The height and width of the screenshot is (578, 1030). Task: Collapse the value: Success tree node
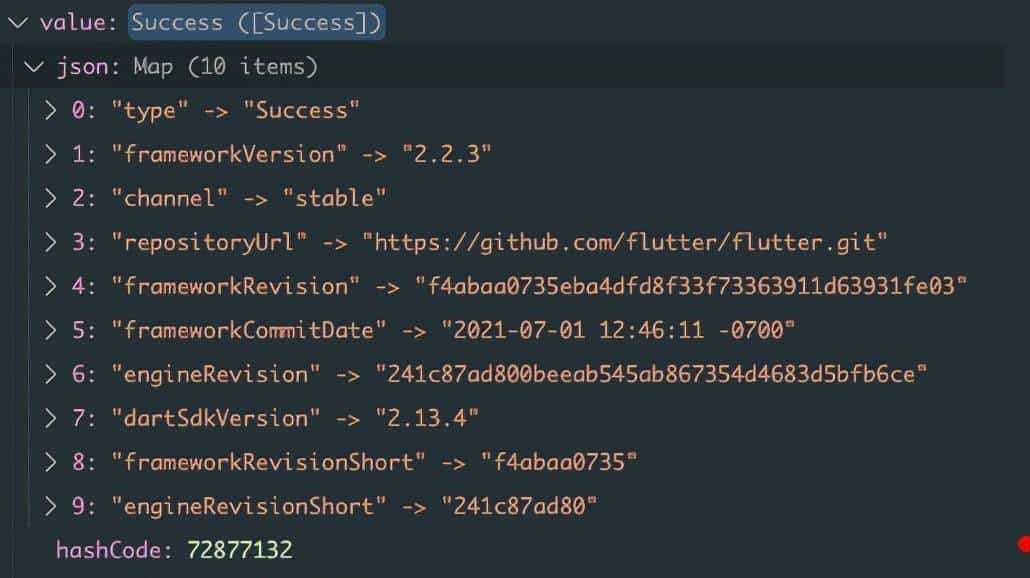click(x=17, y=22)
